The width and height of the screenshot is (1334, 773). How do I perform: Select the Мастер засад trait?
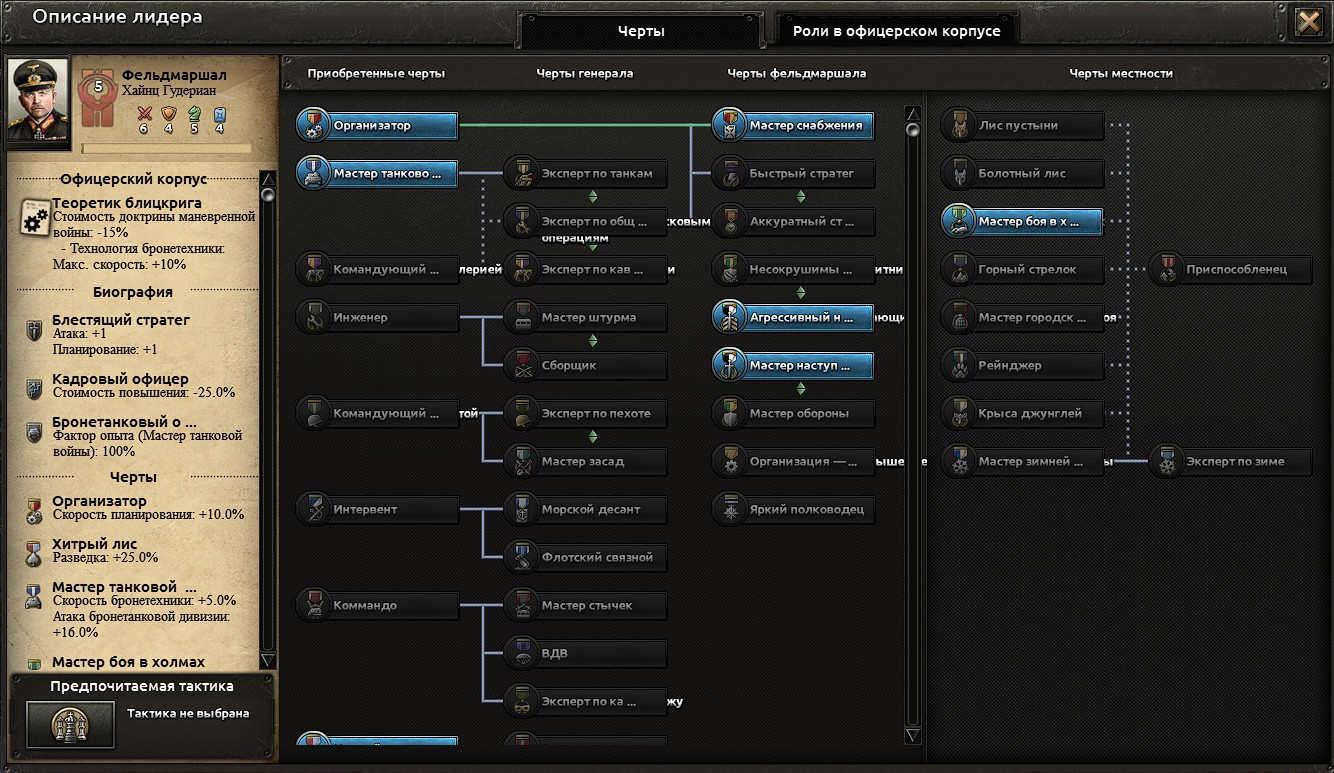click(586, 461)
